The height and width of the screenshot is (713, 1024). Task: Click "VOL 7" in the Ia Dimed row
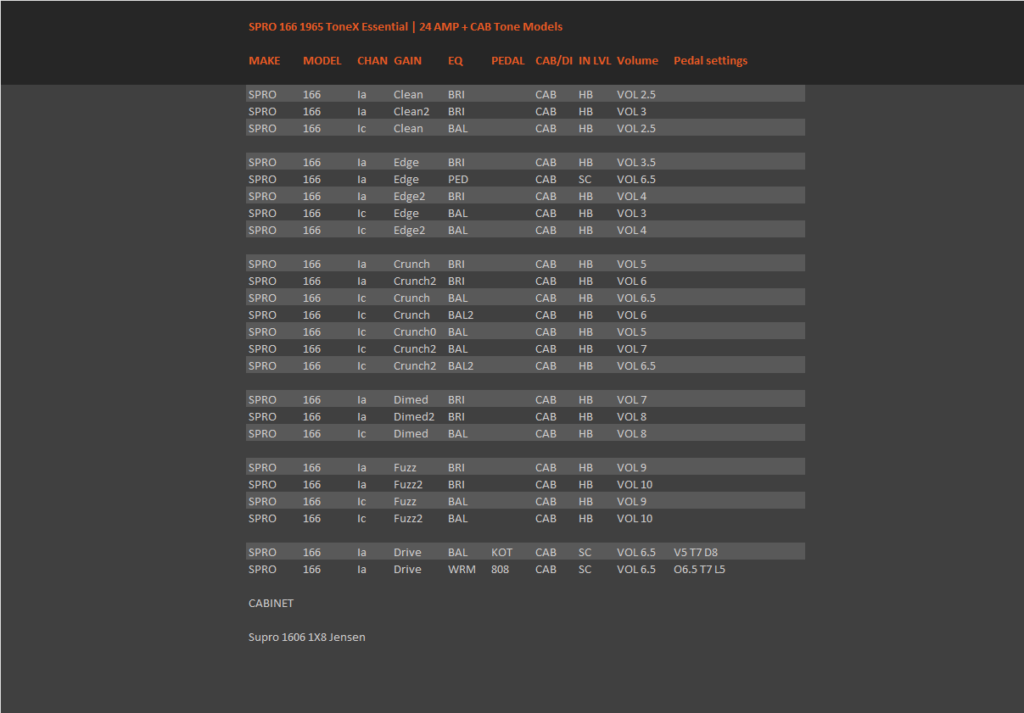632,400
